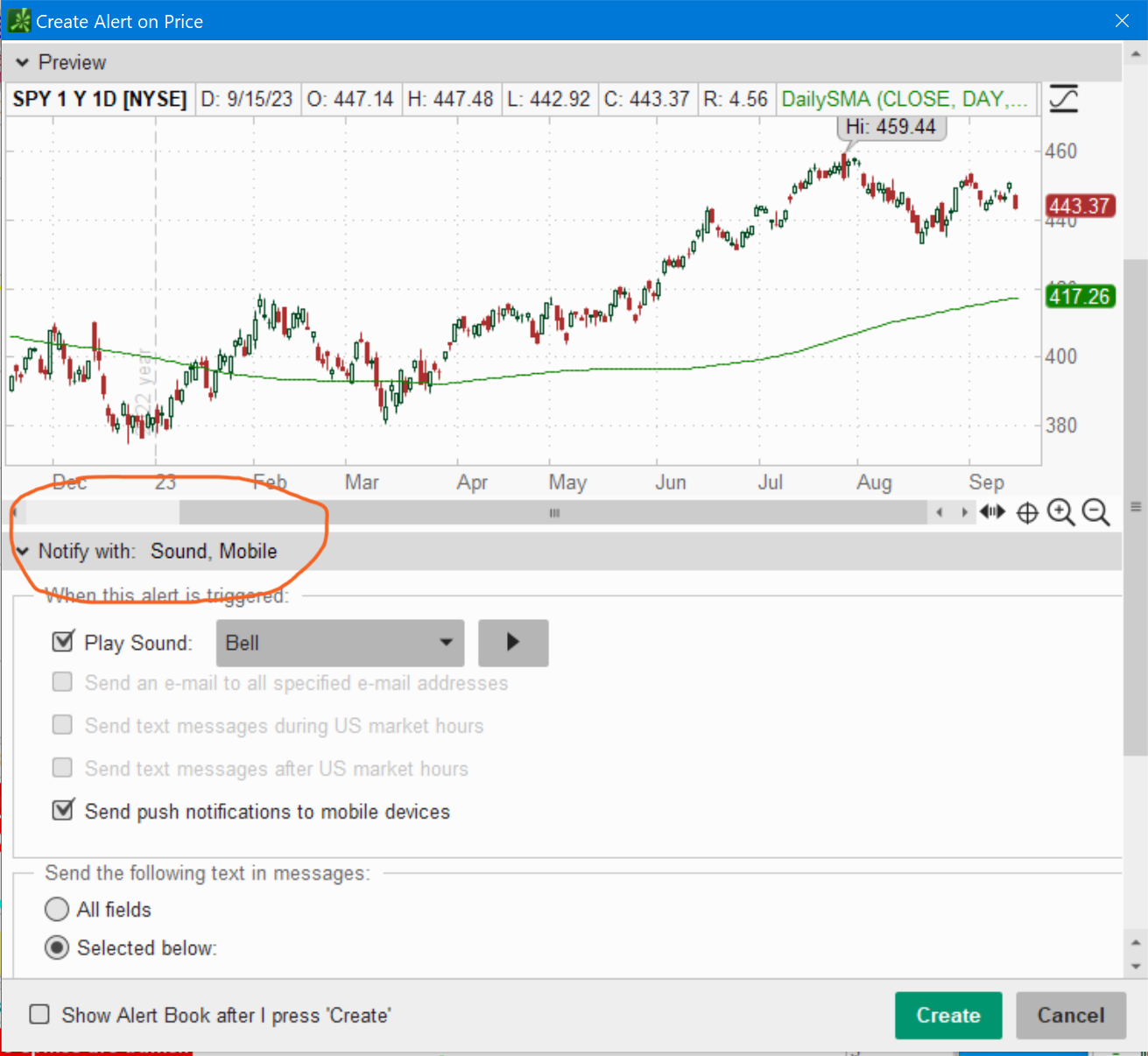Select the All fields radio button

57,910
